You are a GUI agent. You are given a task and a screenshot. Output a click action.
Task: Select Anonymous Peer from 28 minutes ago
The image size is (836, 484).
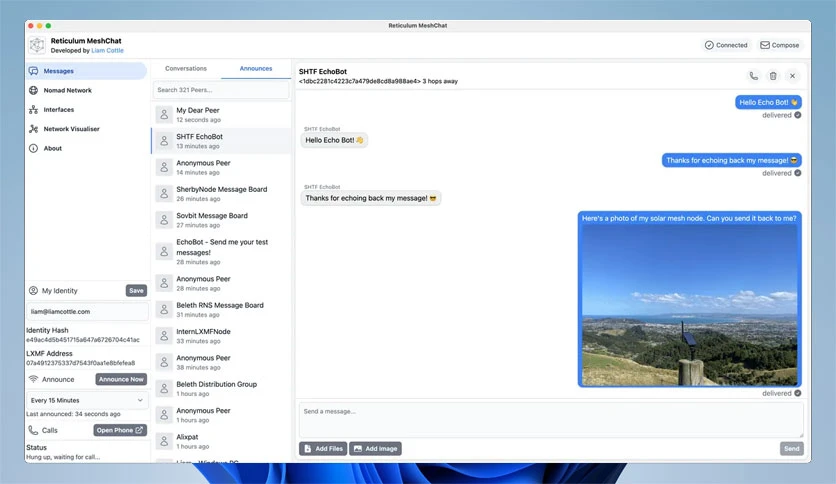(221, 283)
